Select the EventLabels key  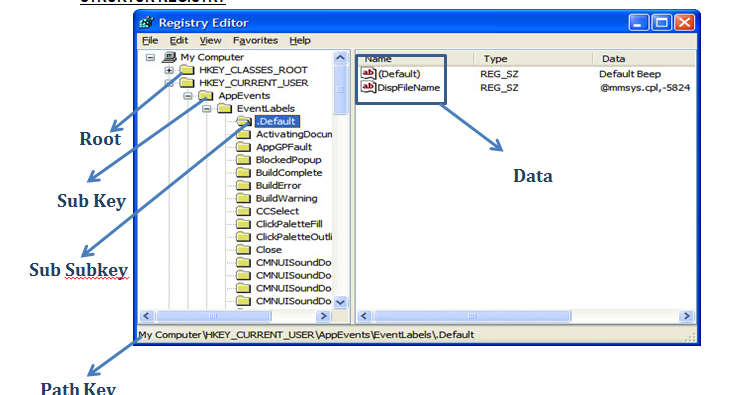coord(266,109)
